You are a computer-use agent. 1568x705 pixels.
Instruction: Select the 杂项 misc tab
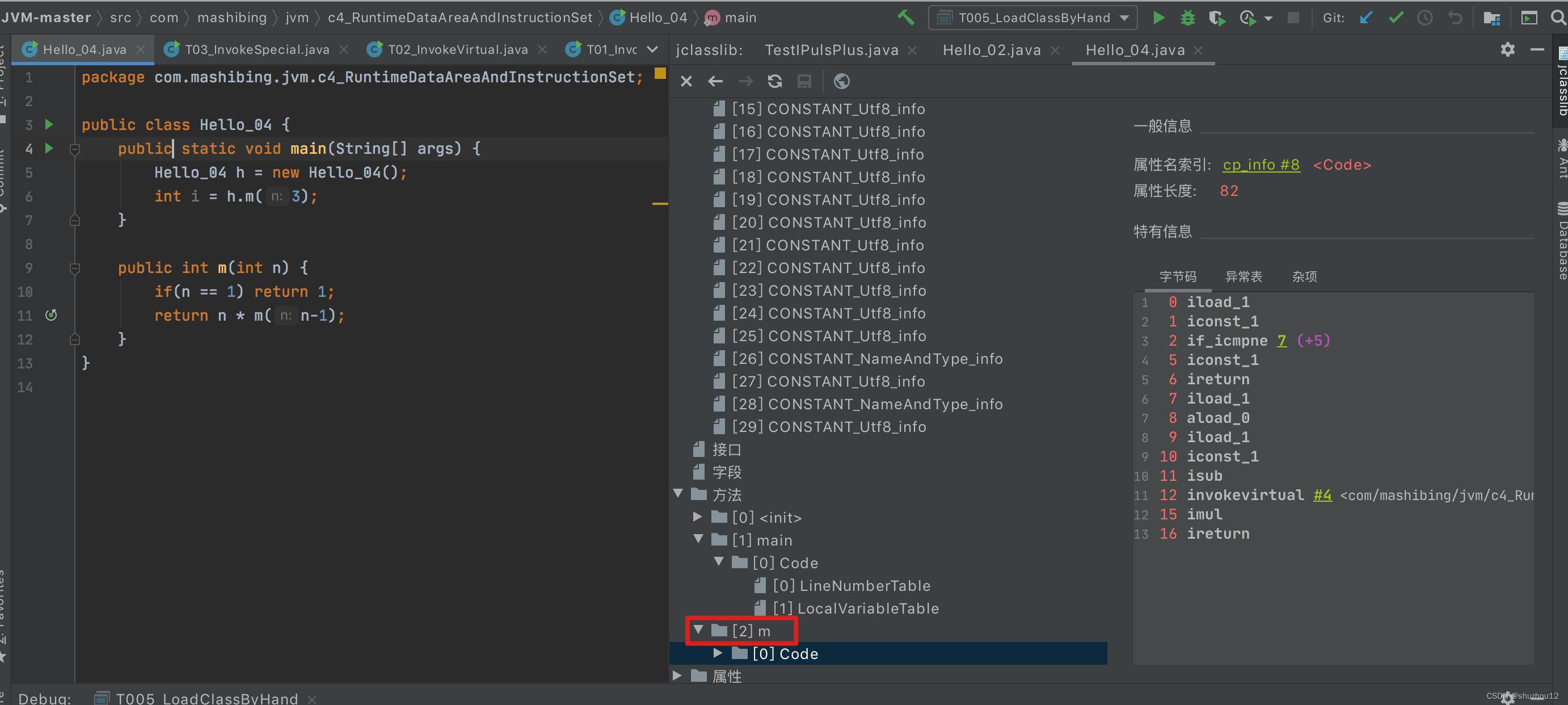(x=1304, y=277)
